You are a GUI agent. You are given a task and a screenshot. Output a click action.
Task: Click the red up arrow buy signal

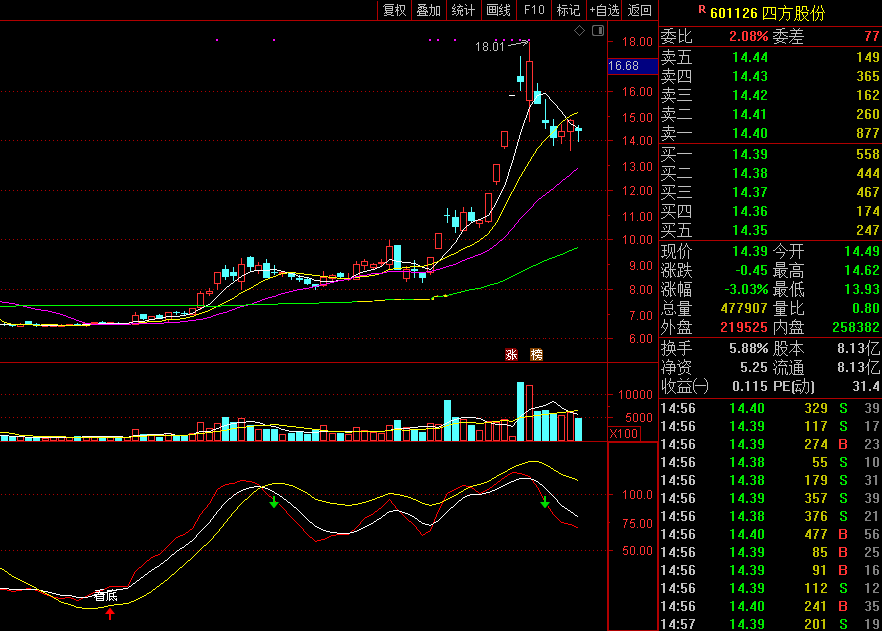point(110,614)
